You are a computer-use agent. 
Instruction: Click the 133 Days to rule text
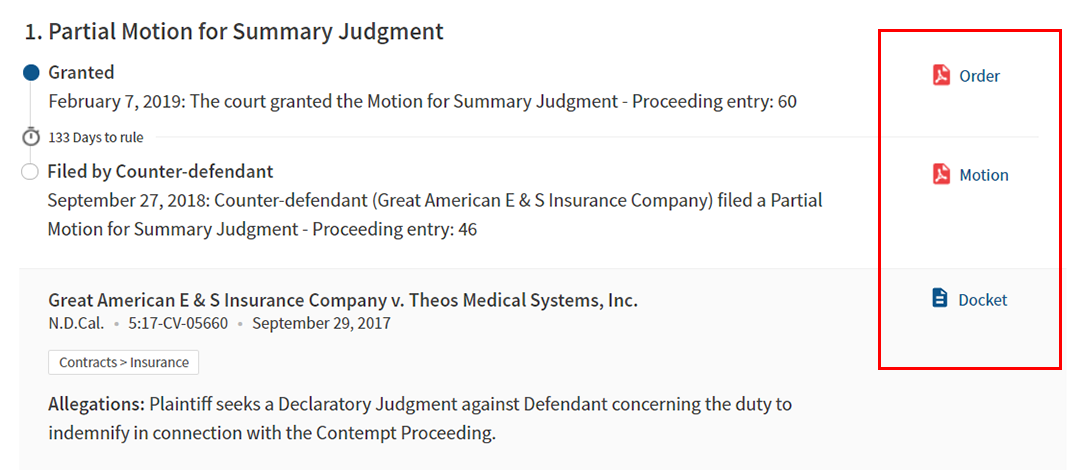pos(95,137)
